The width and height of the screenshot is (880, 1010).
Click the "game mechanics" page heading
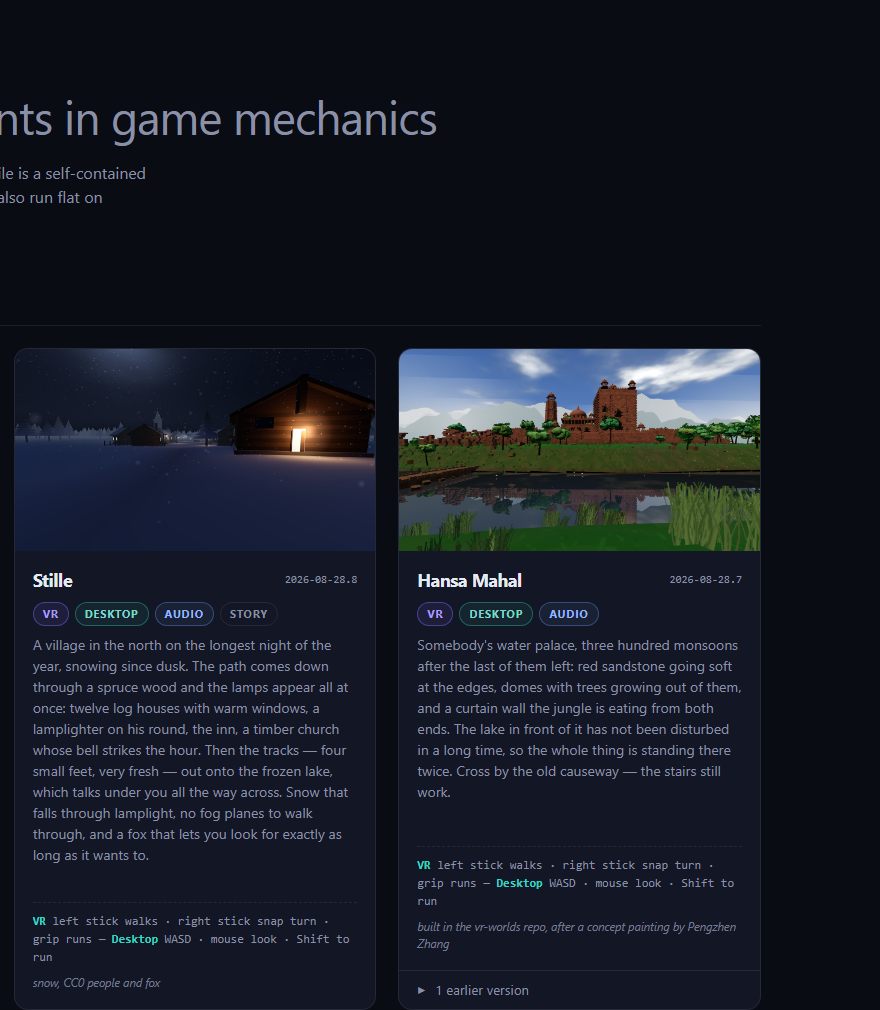(x=218, y=119)
